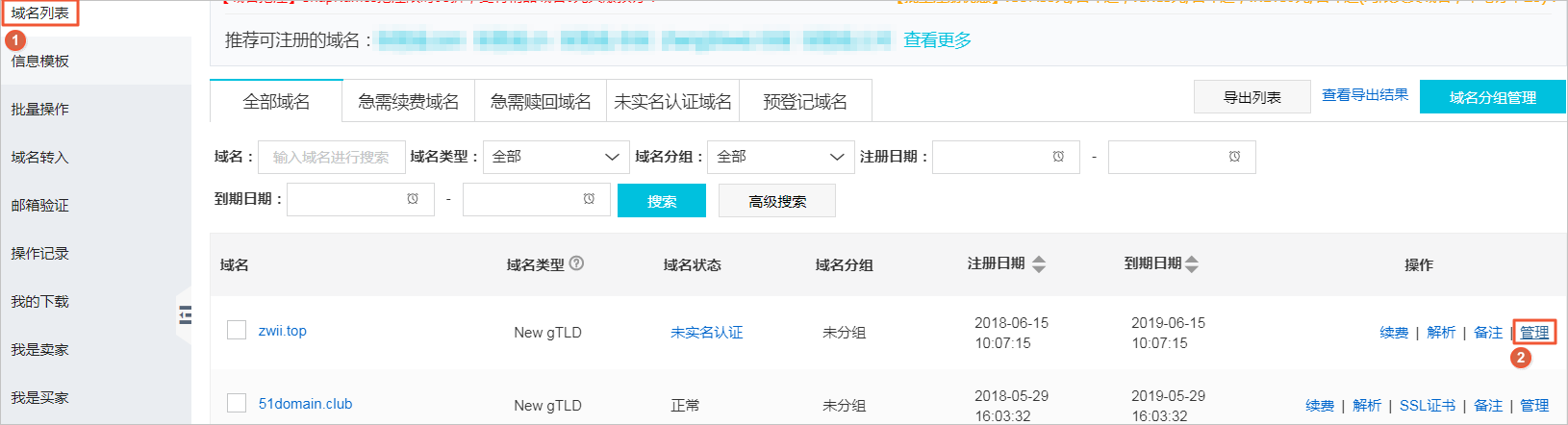
Task: Open 域名分组管理 button
Action: [x=1492, y=97]
